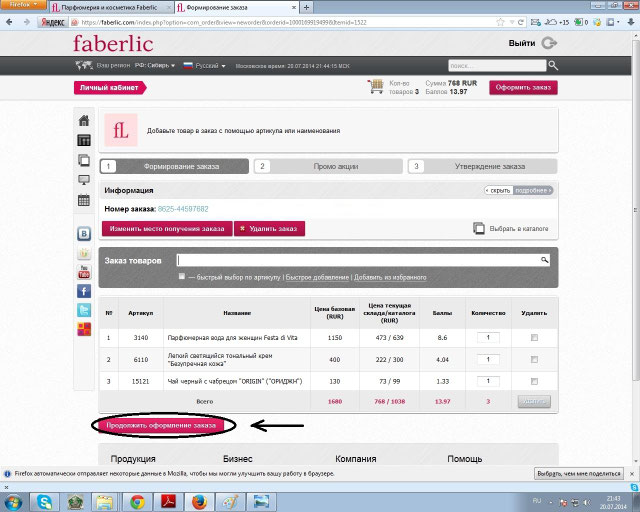Click Изменить место получения заказа button
This screenshot has height=512, width=640.
(x=167, y=229)
